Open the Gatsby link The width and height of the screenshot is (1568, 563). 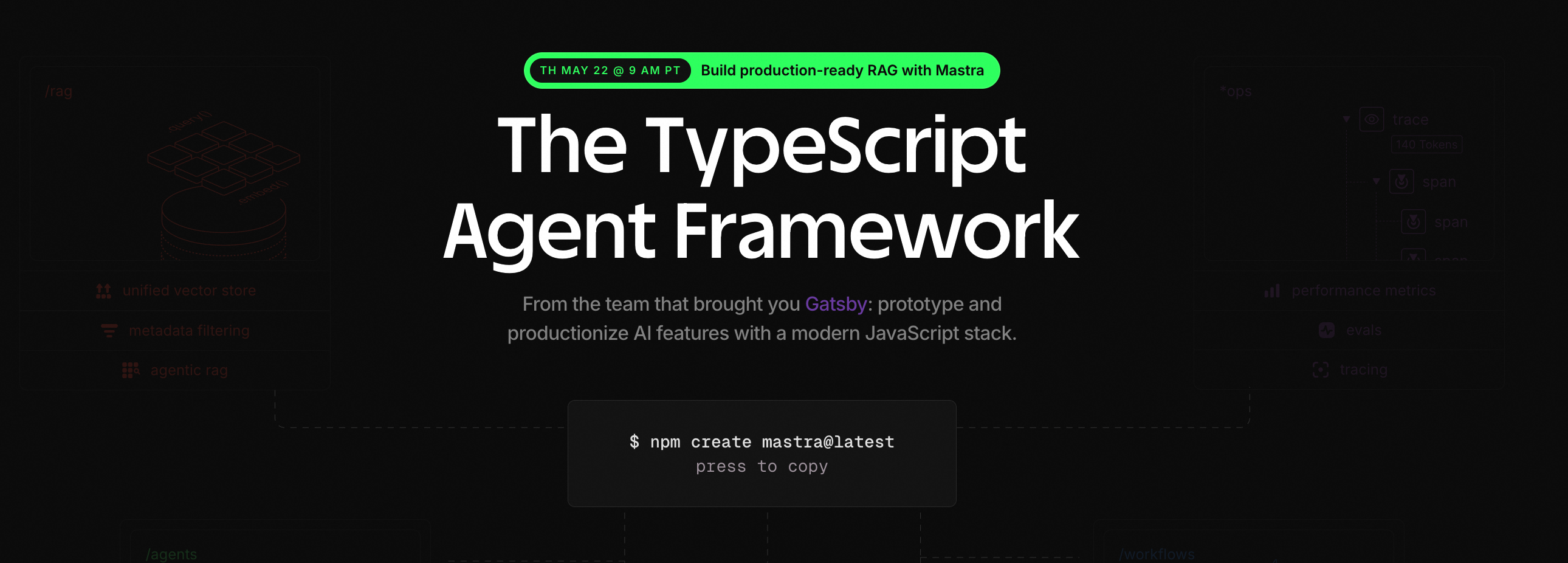pos(835,304)
